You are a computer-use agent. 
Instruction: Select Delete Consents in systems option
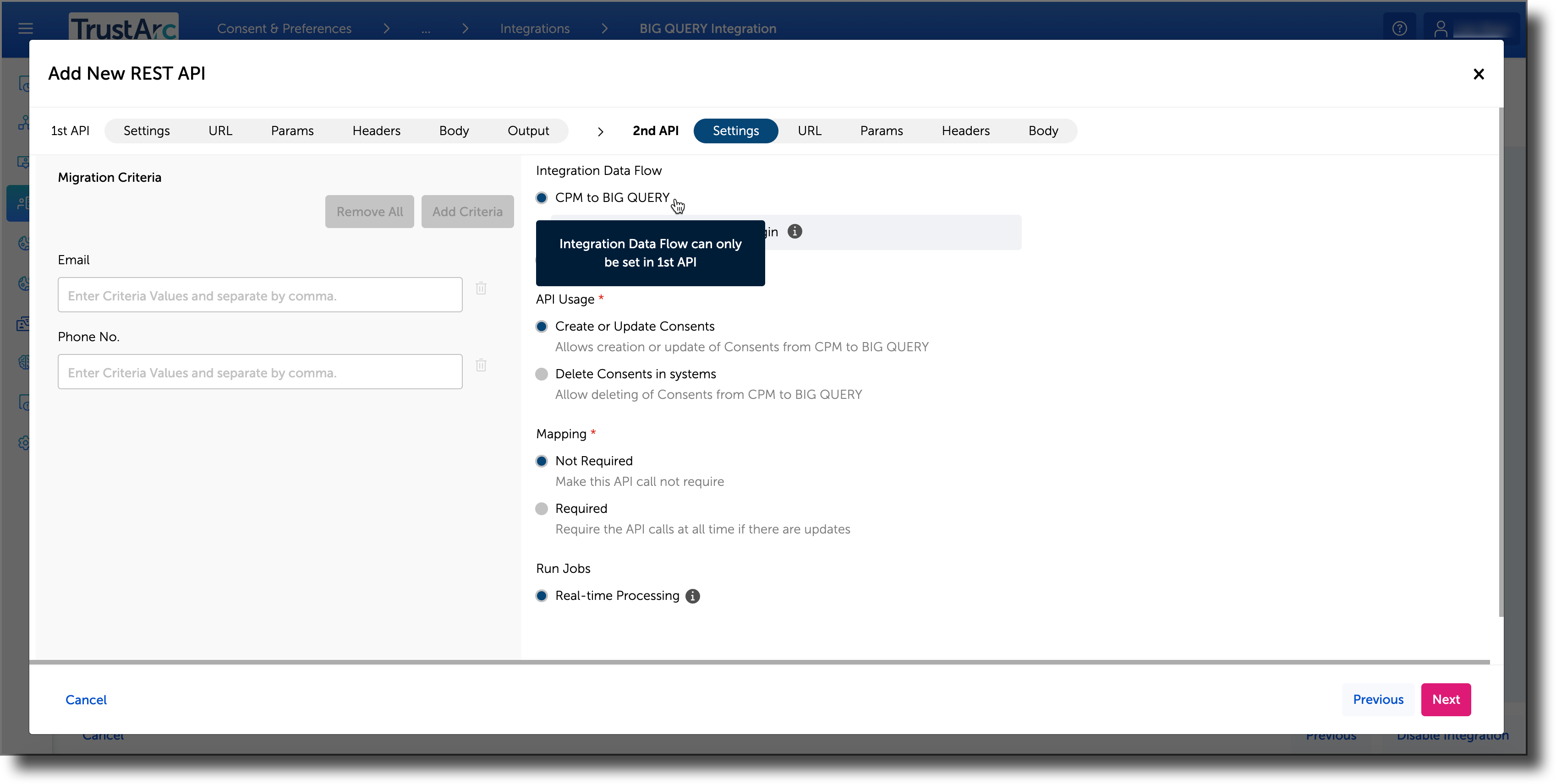tap(541, 374)
